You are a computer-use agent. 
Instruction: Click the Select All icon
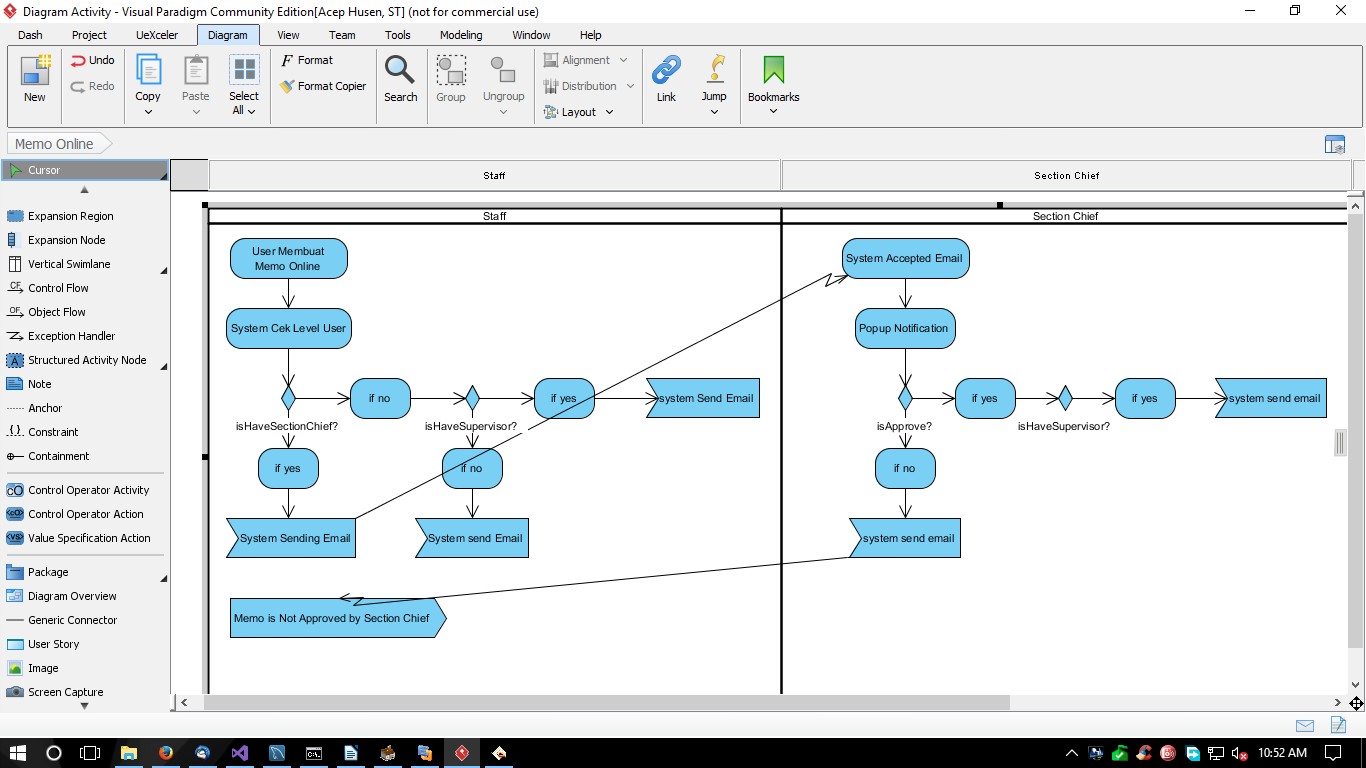(x=244, y=70)
